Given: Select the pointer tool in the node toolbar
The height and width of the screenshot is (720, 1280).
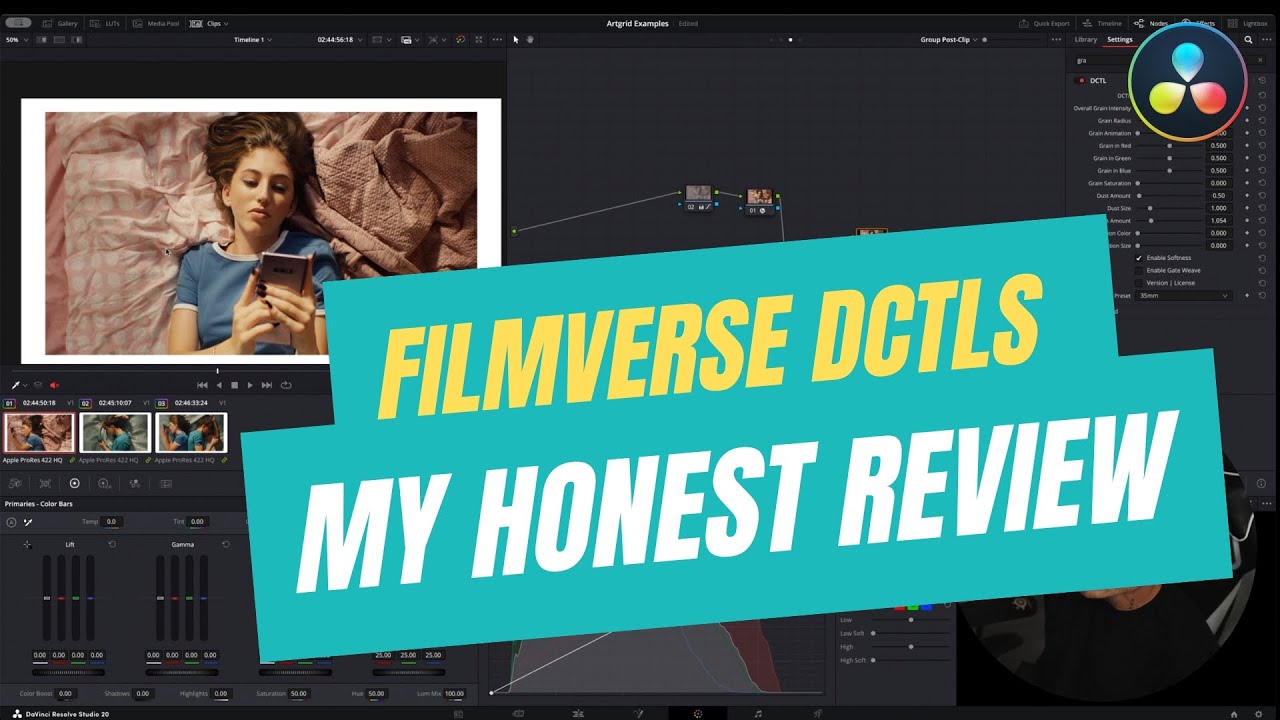Looking at the screenshot, I should (x=516, y=40).
